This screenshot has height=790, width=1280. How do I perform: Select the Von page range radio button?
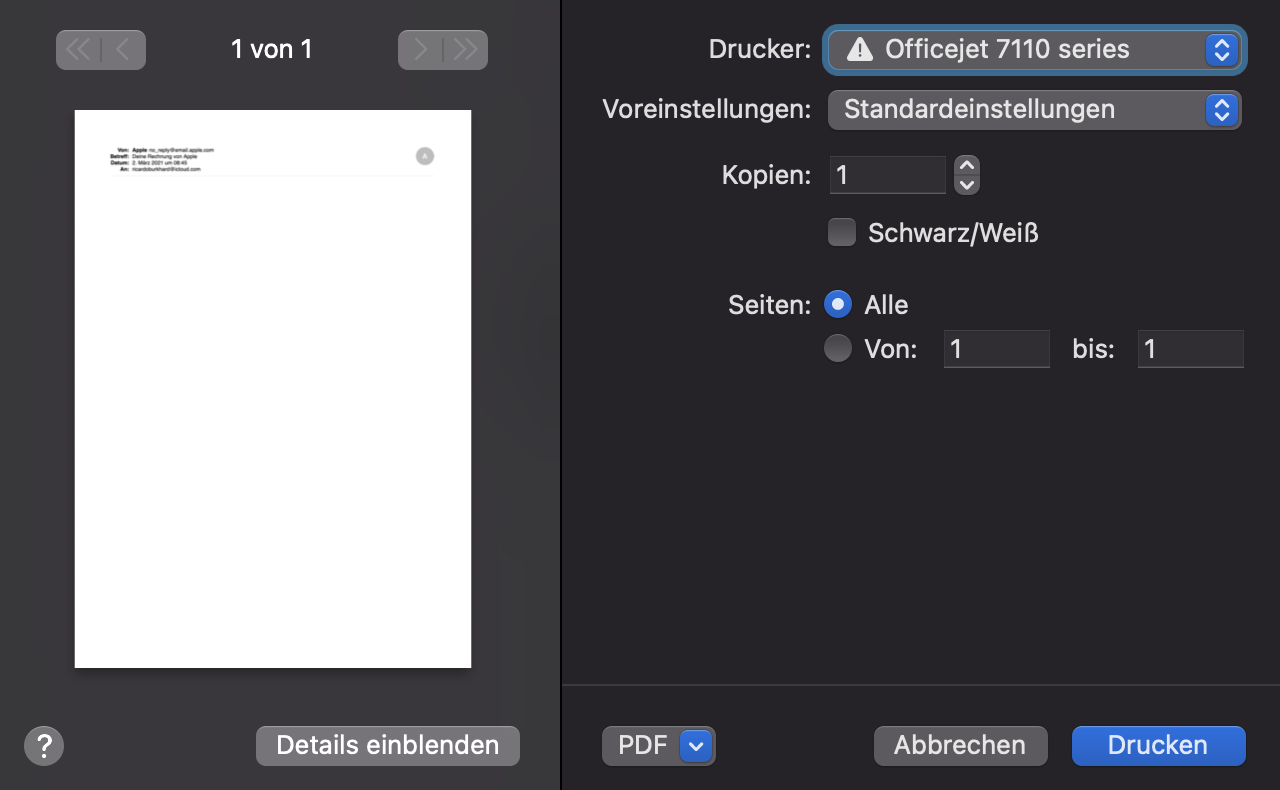[x=838, y=348]
